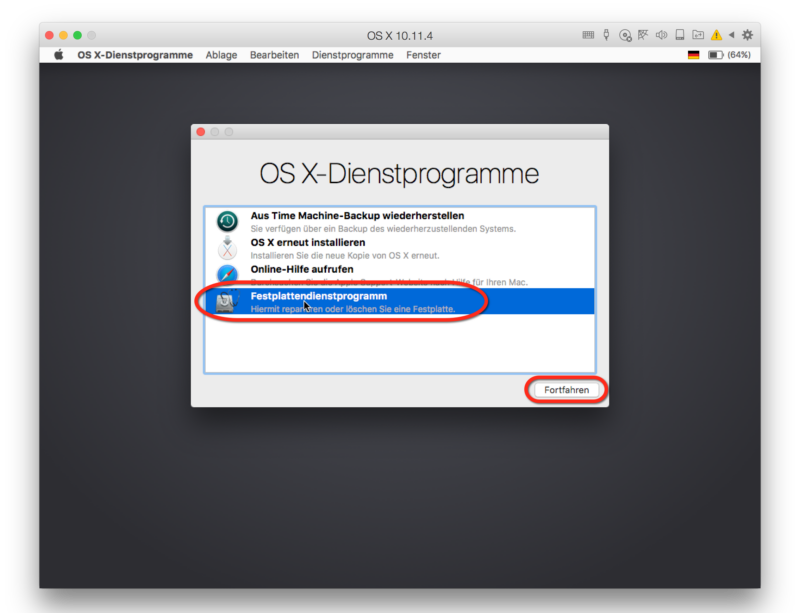Open the Dienstprogramme menu
Screen dimensions: 800x613
click(x=353, y=55)
